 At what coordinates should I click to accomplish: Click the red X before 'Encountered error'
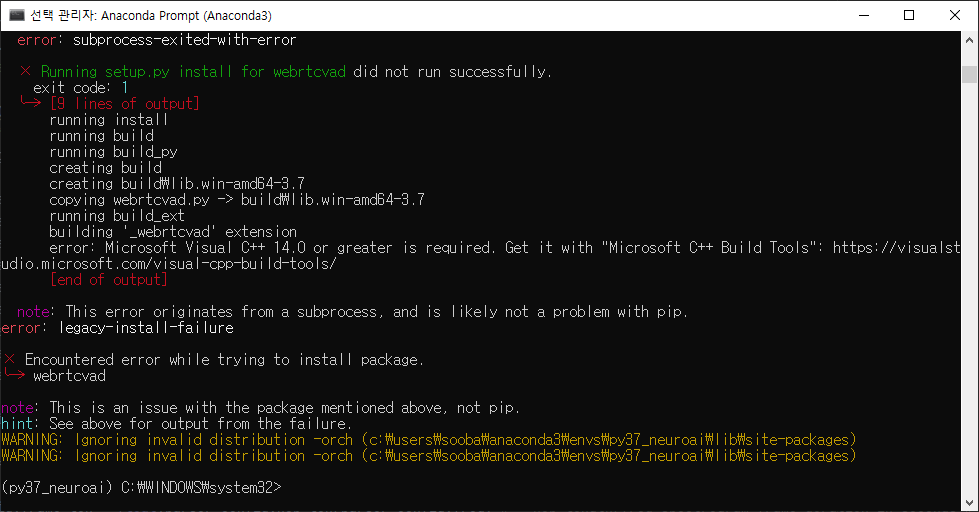coord(9,359)
